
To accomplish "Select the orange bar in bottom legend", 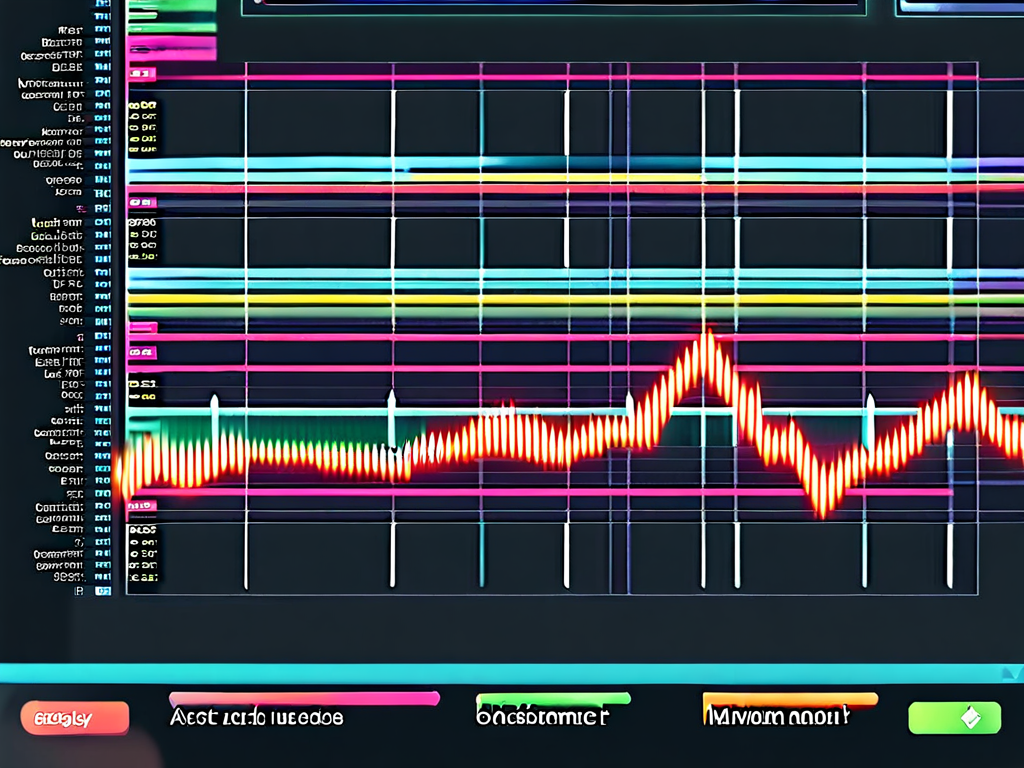I will pos(790,699).
